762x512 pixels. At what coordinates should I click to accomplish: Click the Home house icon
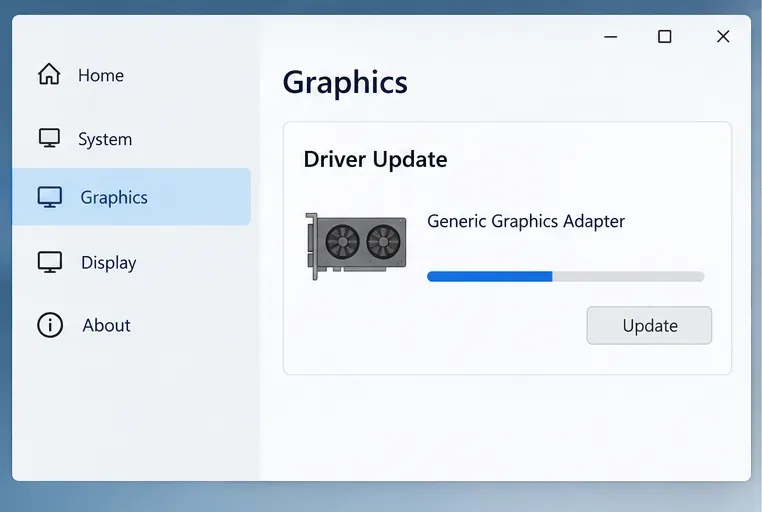(x=49, y=74)
